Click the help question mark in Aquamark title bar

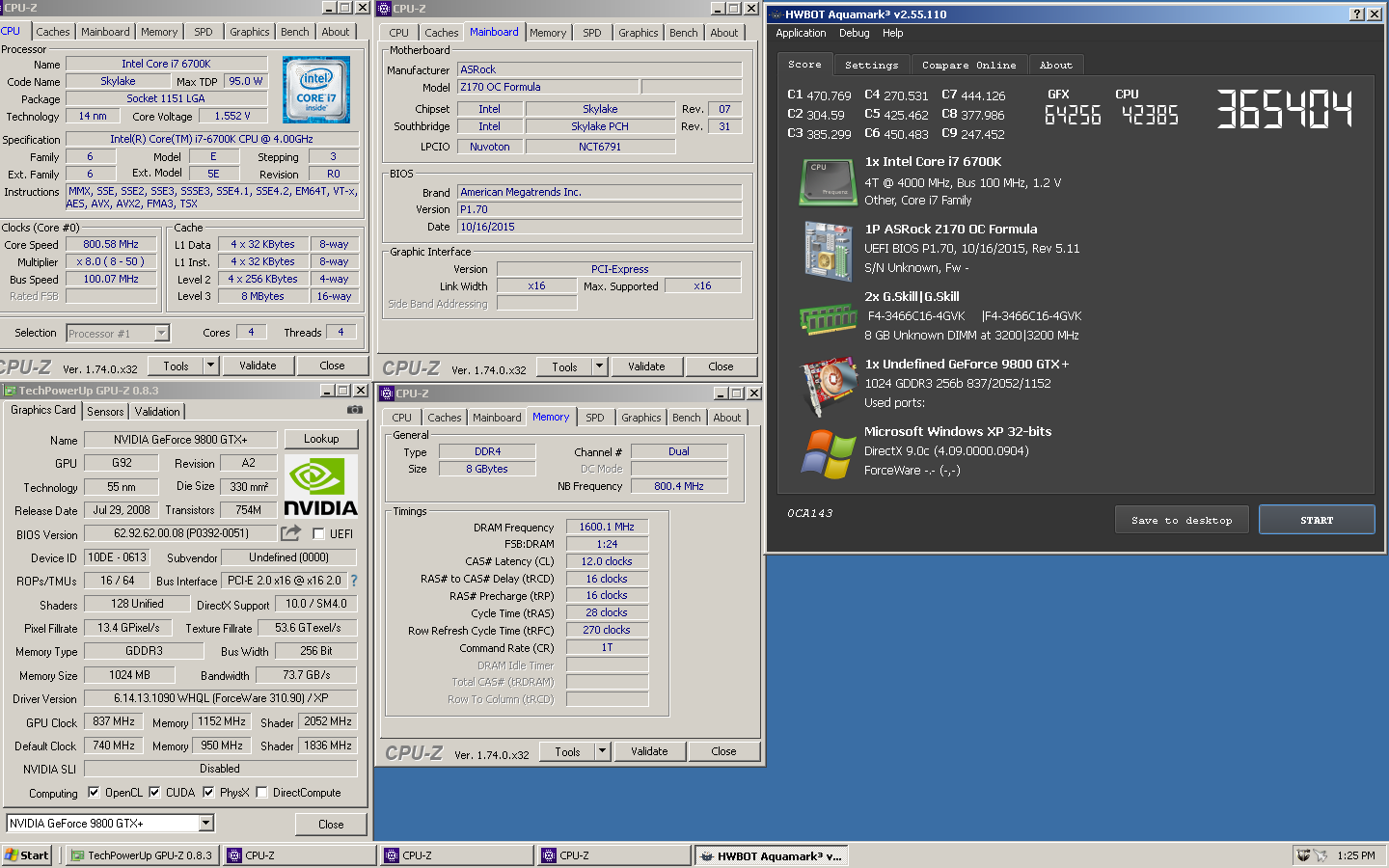tap(1357, 14)
